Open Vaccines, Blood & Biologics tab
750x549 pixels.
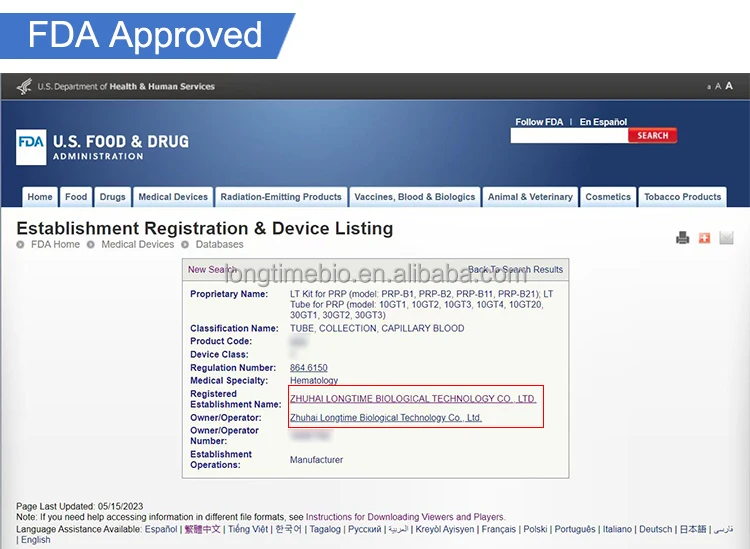pyautogui.click(x=415, y=197)
